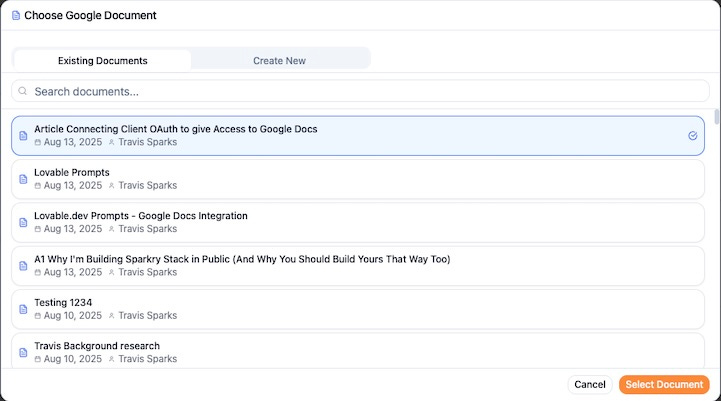The height and width of the screenshot is (401, 721).
Task: Click calendar icon on Testing 1234 row
Action: pyautogui.click(x=38, y=316)
